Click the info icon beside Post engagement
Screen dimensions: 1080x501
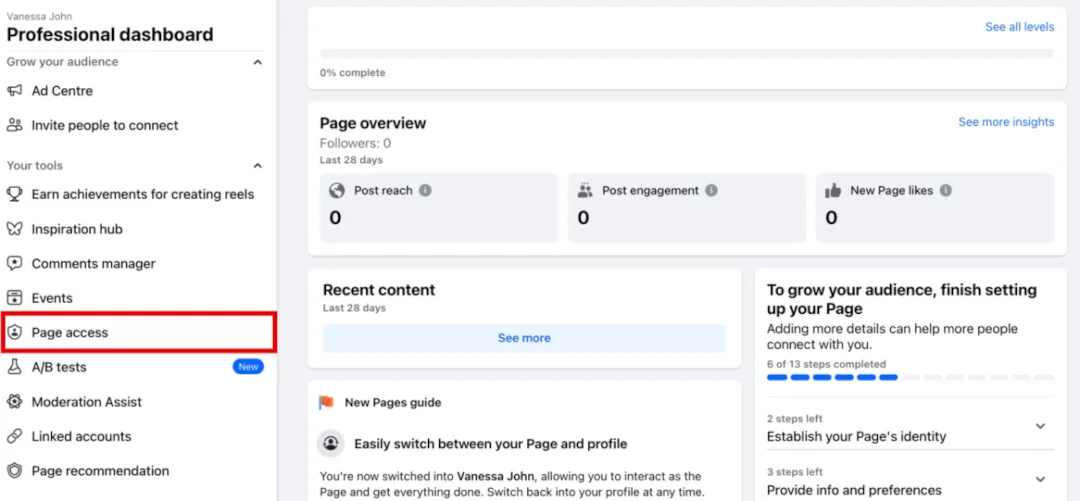[x=711, y=190]
